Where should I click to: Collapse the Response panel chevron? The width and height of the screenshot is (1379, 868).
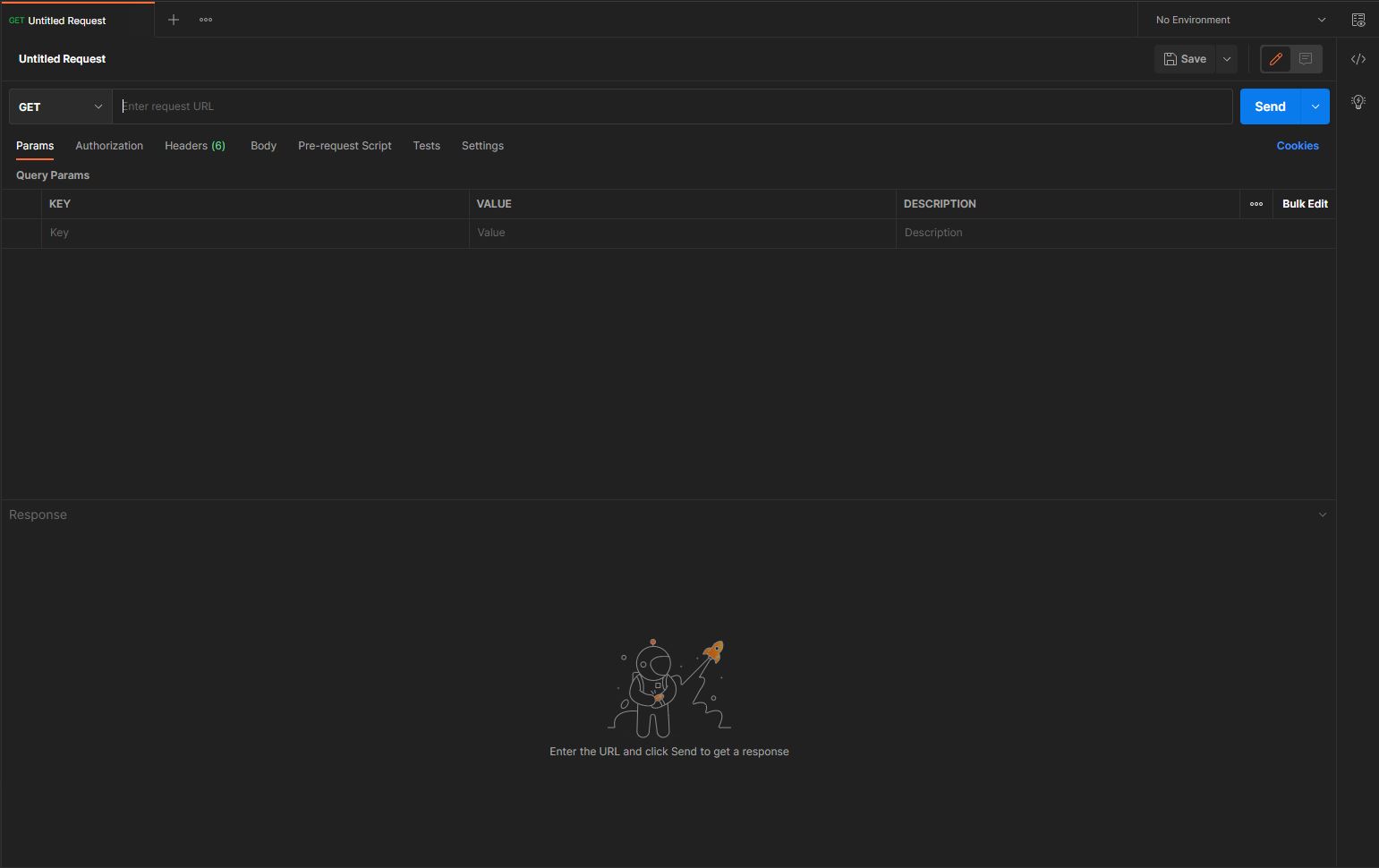pos(1323,515)
